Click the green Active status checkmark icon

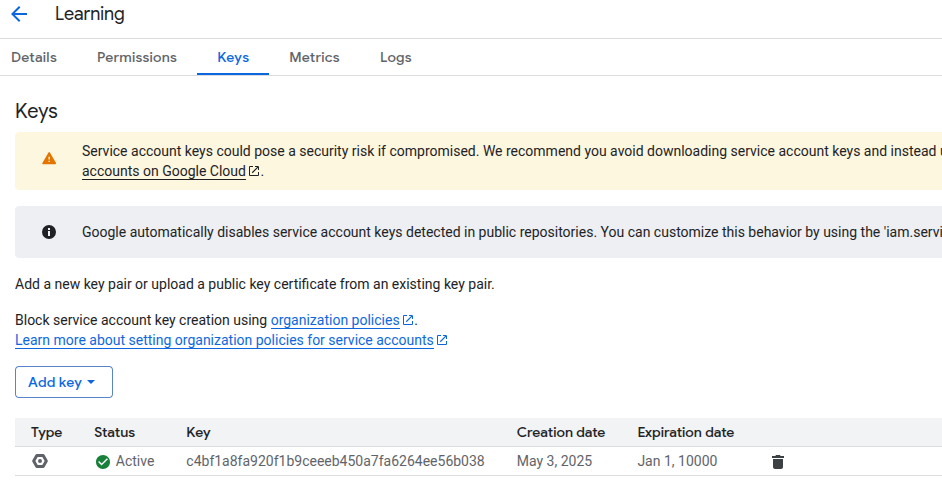click(x=103, y=462)
